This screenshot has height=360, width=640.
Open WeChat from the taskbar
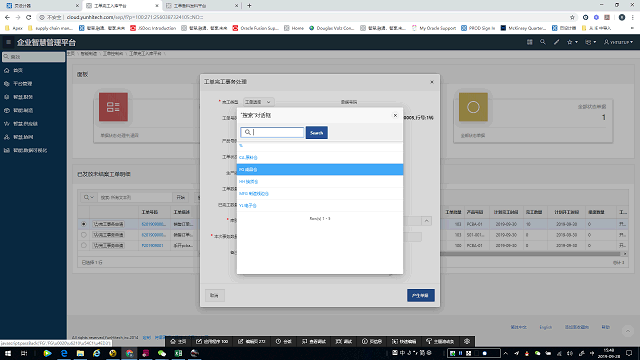coord(162,353)
